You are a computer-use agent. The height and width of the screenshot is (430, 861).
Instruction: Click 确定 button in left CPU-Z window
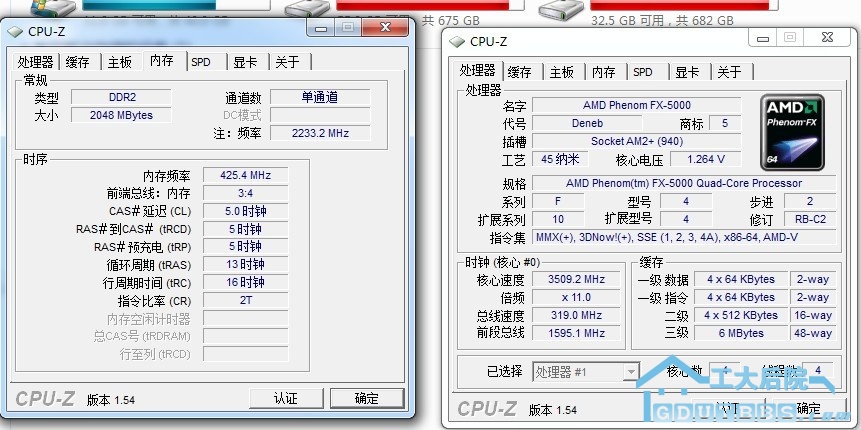pyautogui.click(x=367, y=398)
